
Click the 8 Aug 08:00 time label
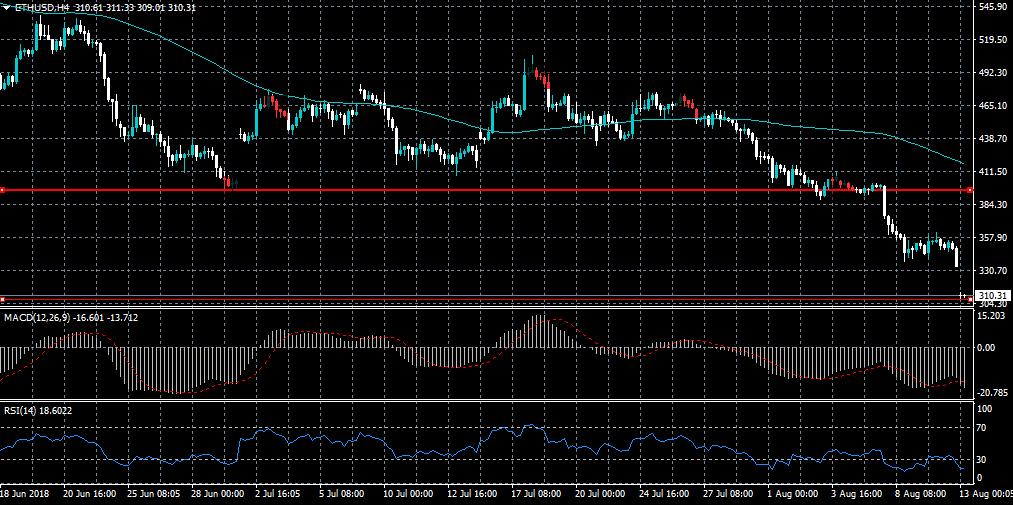(x=921, y=493)
